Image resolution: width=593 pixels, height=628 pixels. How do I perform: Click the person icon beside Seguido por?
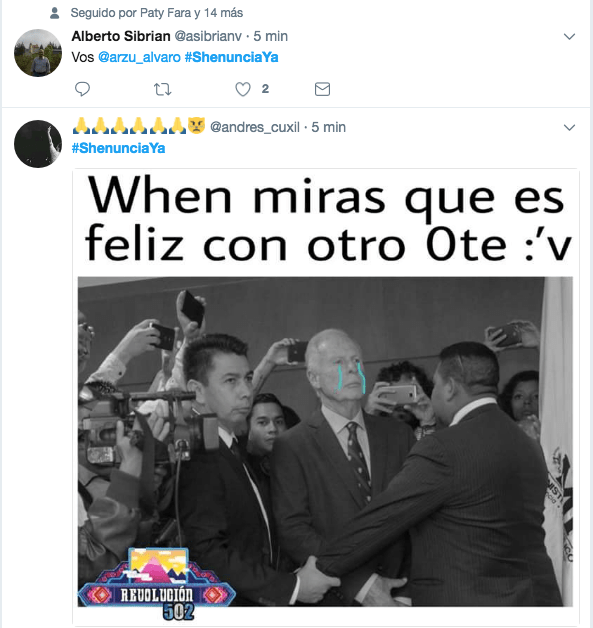click(x=55, y=13)
